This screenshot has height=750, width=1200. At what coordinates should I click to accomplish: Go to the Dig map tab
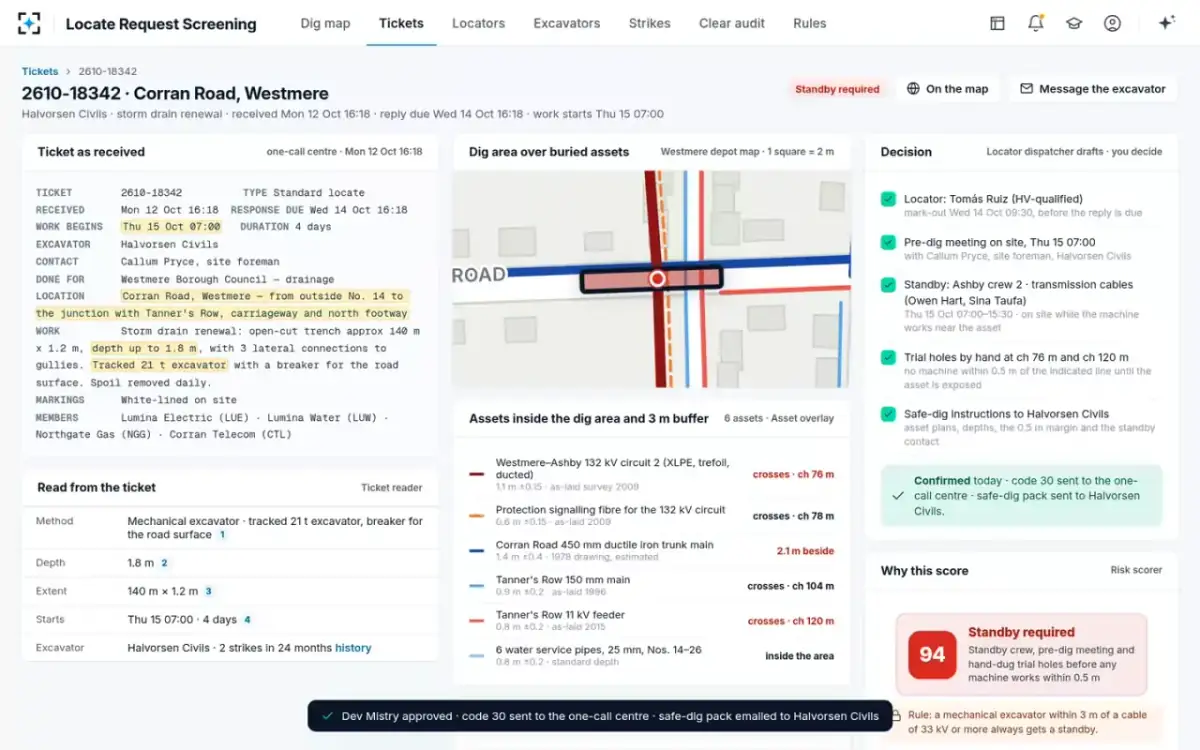click(x=325, y=23)
